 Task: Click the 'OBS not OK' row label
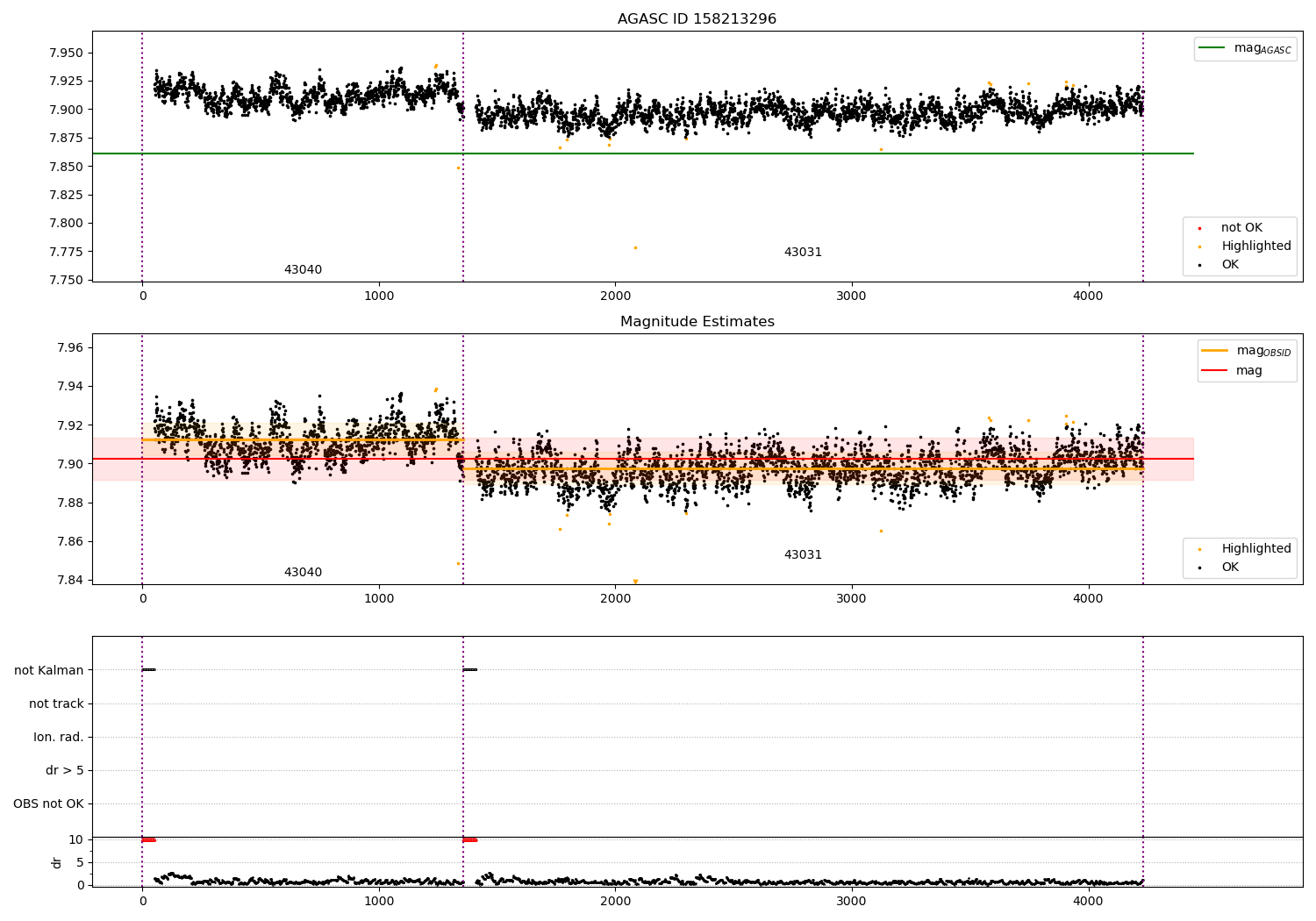click(x=48, y=803)
